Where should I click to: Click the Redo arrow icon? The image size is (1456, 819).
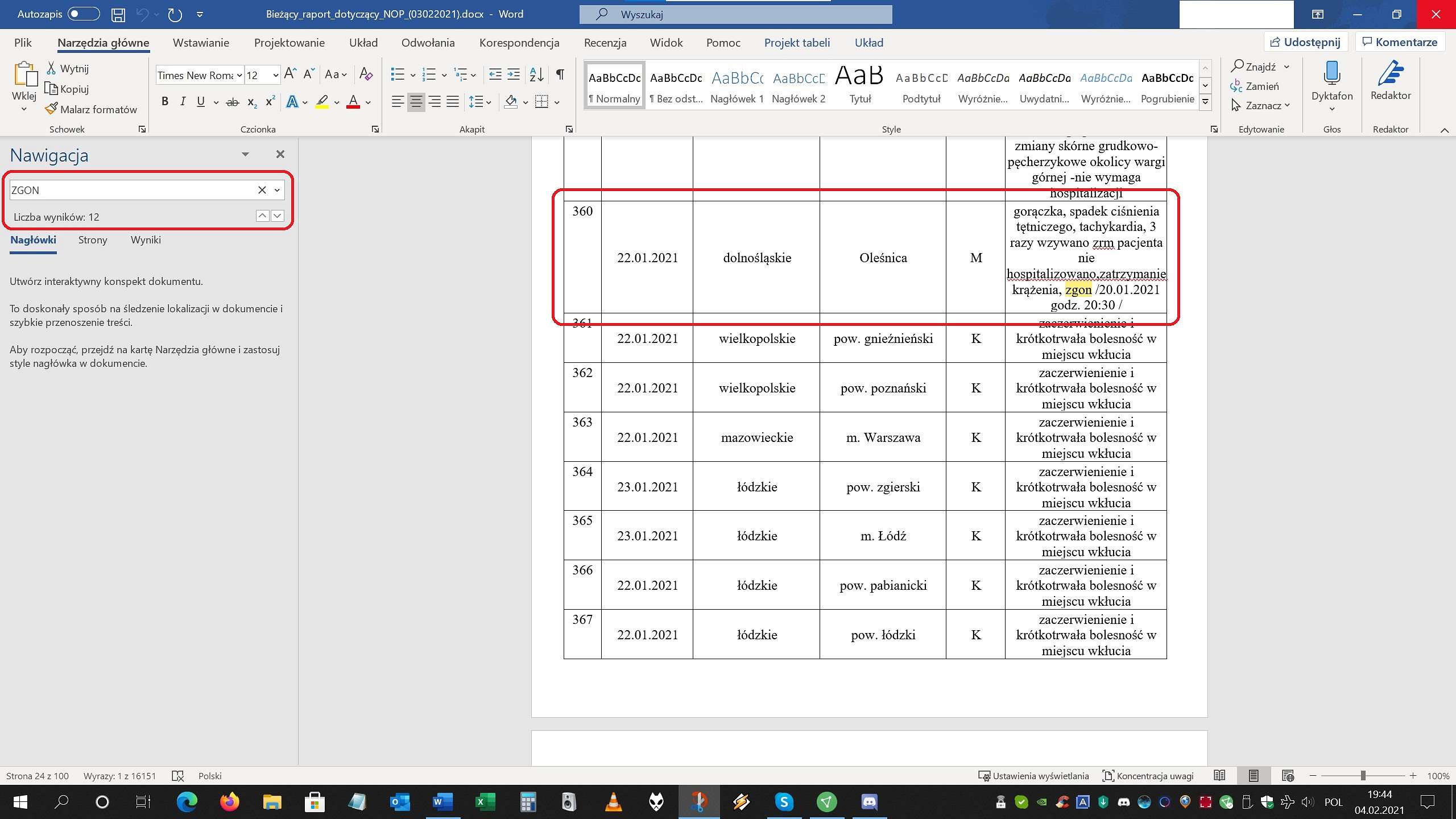tap(175, 15)
